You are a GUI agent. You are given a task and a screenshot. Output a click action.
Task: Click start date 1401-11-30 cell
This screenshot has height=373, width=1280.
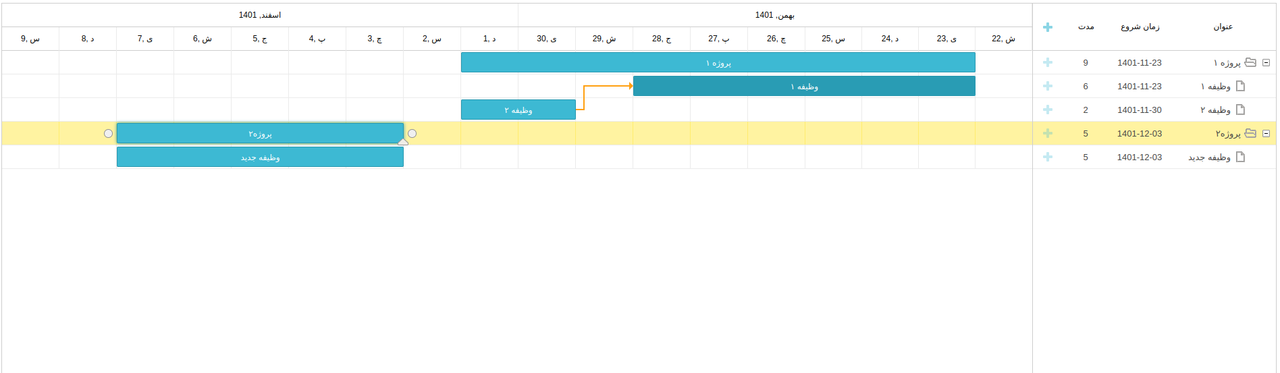pos(1139,110)
